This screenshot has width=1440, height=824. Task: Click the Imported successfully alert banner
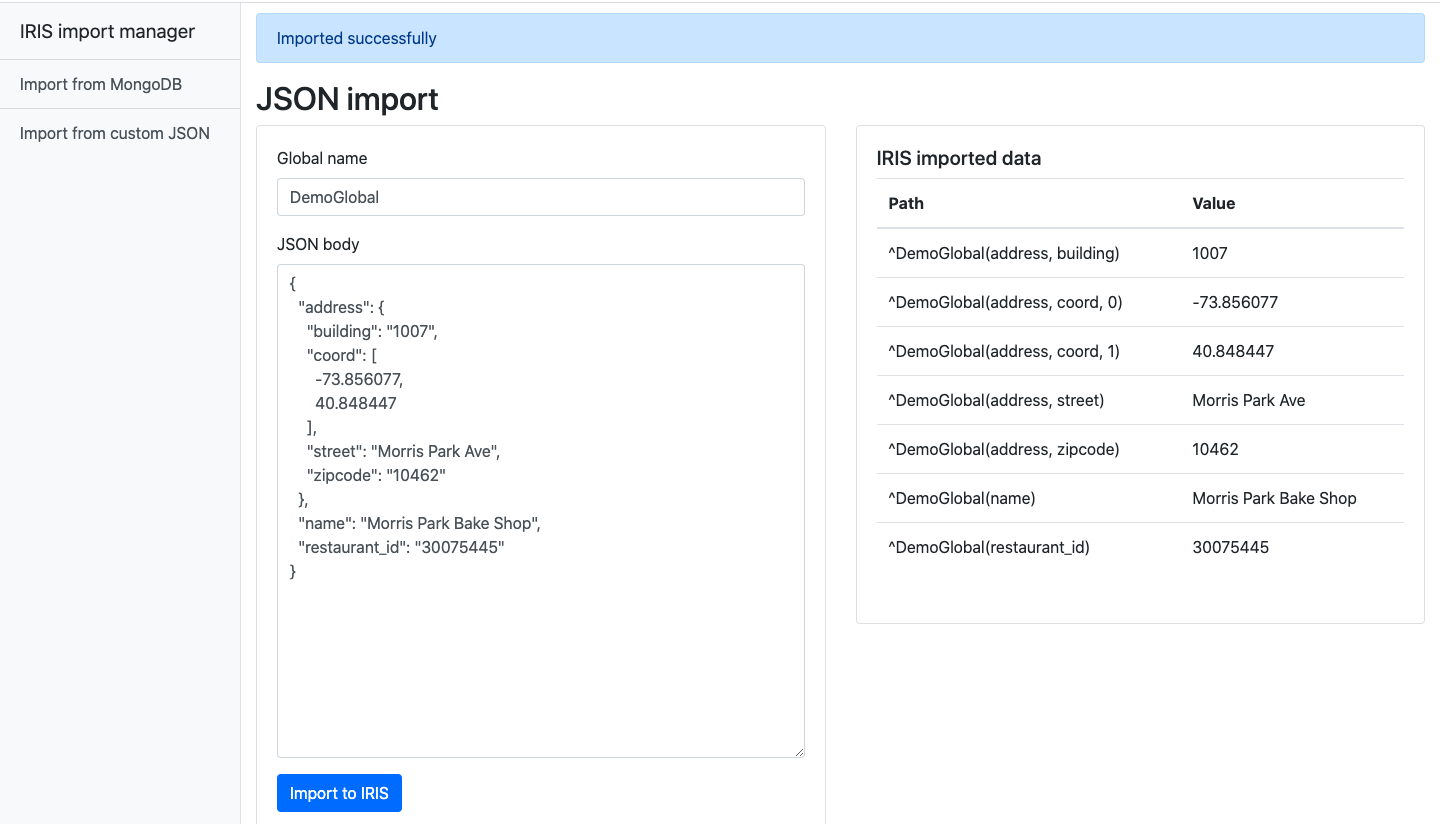pyautogui.click(x=839, y=38)
